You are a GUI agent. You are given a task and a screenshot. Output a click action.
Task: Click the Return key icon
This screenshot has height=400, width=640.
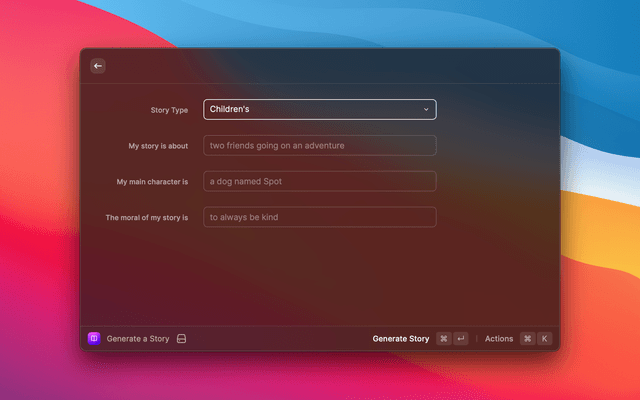click(461, 339)
